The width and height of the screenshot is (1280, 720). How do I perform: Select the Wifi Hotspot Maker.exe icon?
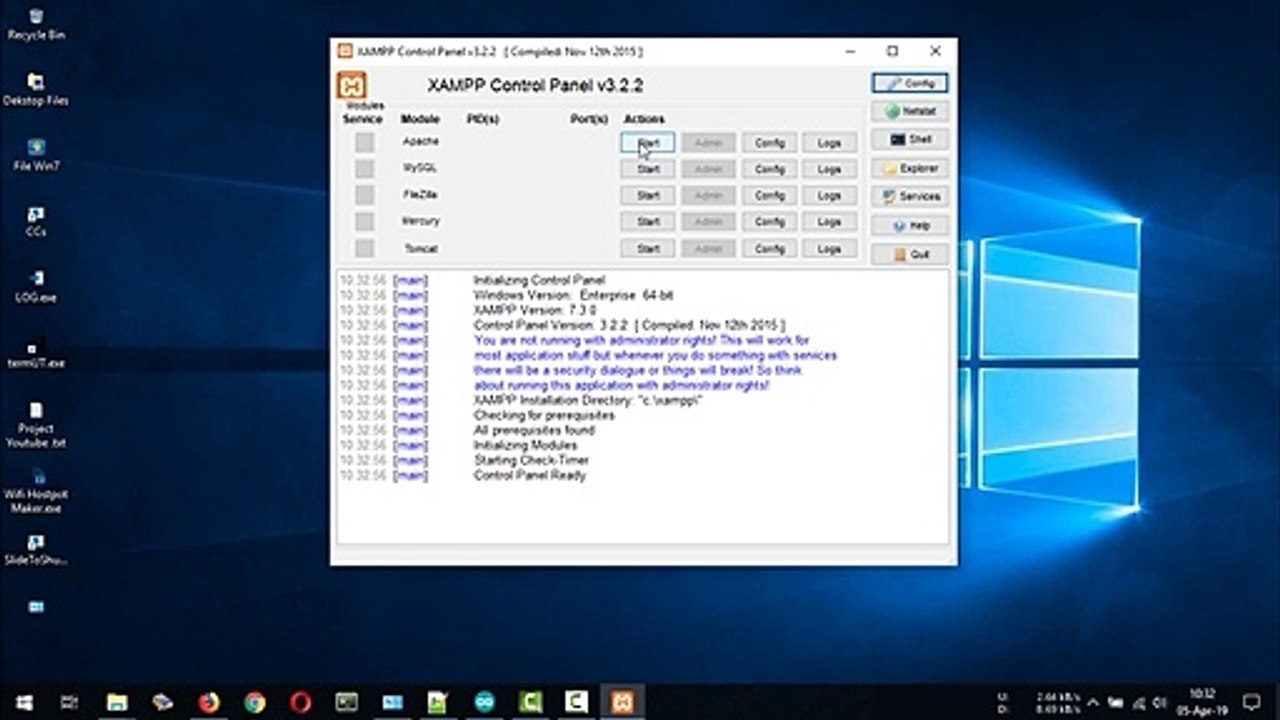(36, 491)
